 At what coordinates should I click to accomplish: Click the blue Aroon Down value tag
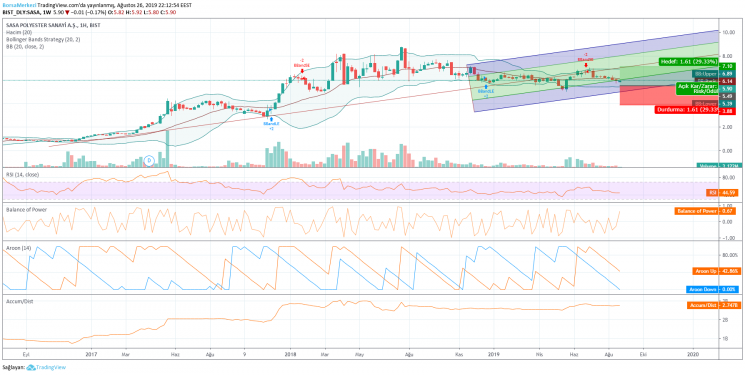711,288
